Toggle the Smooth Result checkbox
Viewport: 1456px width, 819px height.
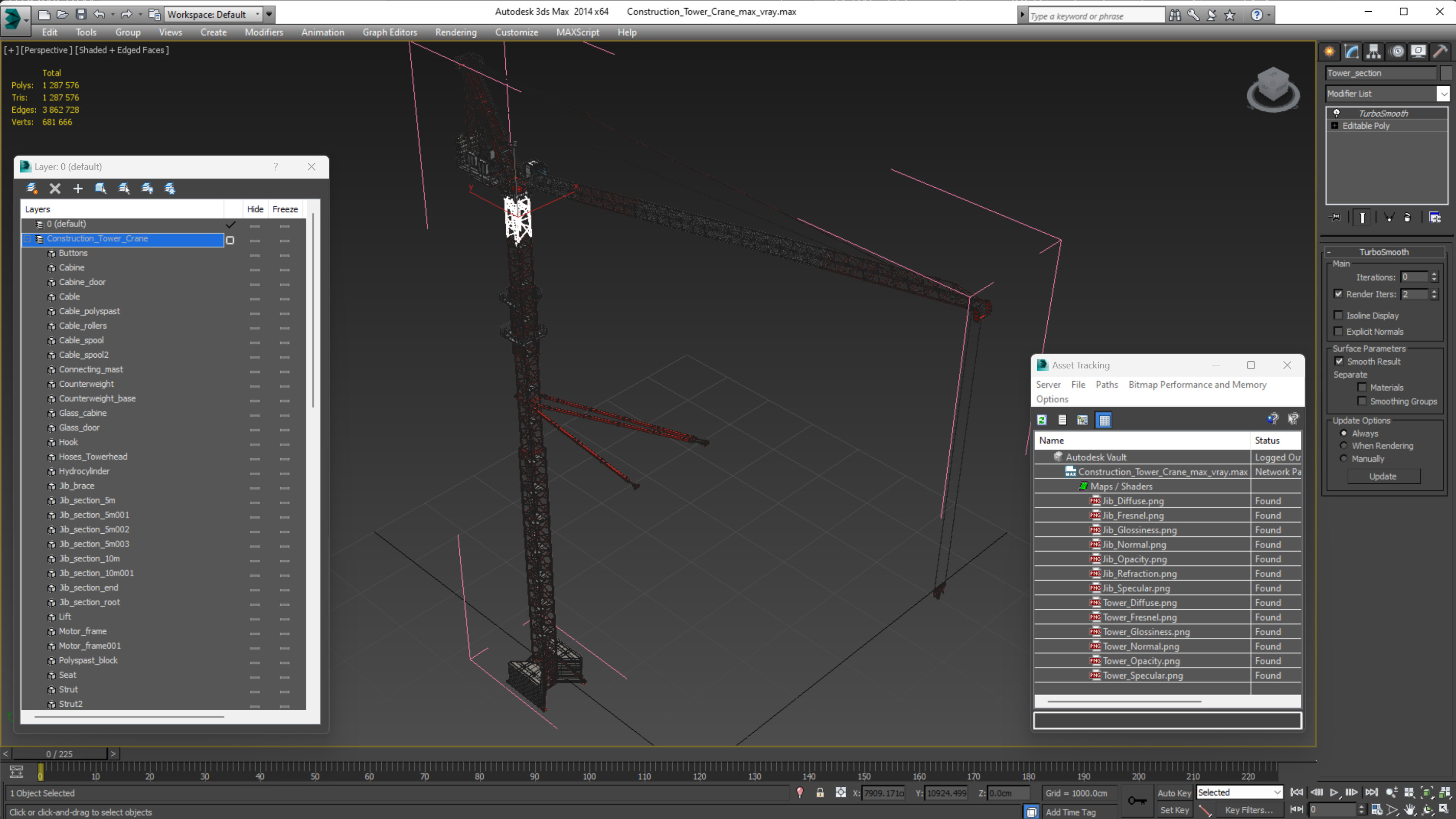coord(1339,361)
